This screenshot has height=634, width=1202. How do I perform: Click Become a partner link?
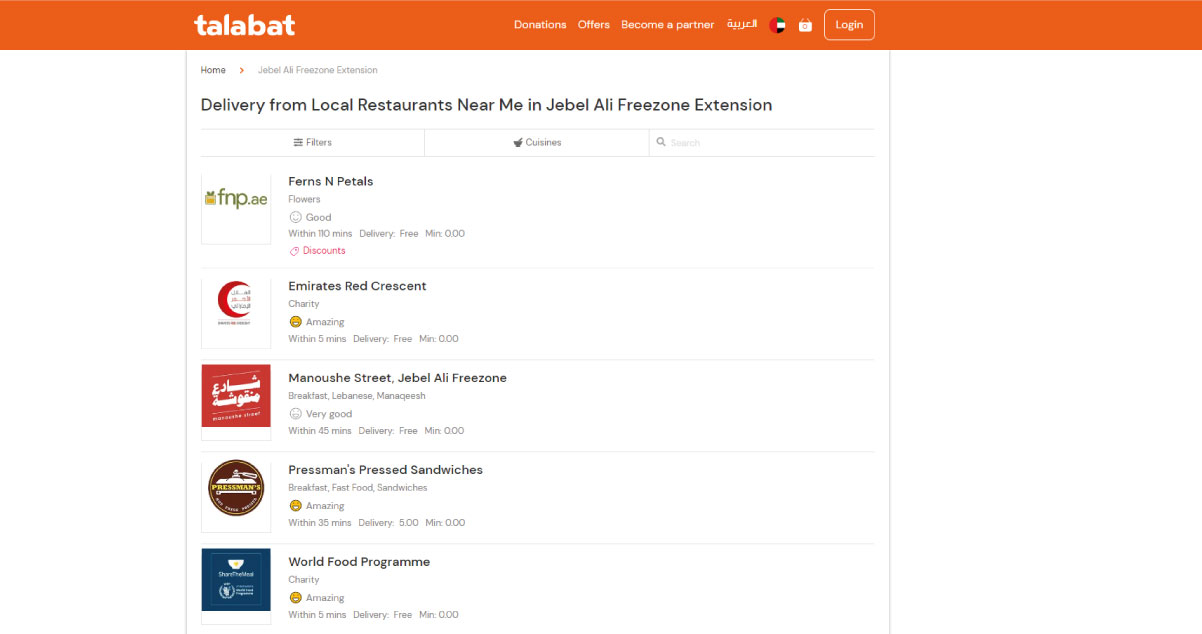click(x=667, y=25)
